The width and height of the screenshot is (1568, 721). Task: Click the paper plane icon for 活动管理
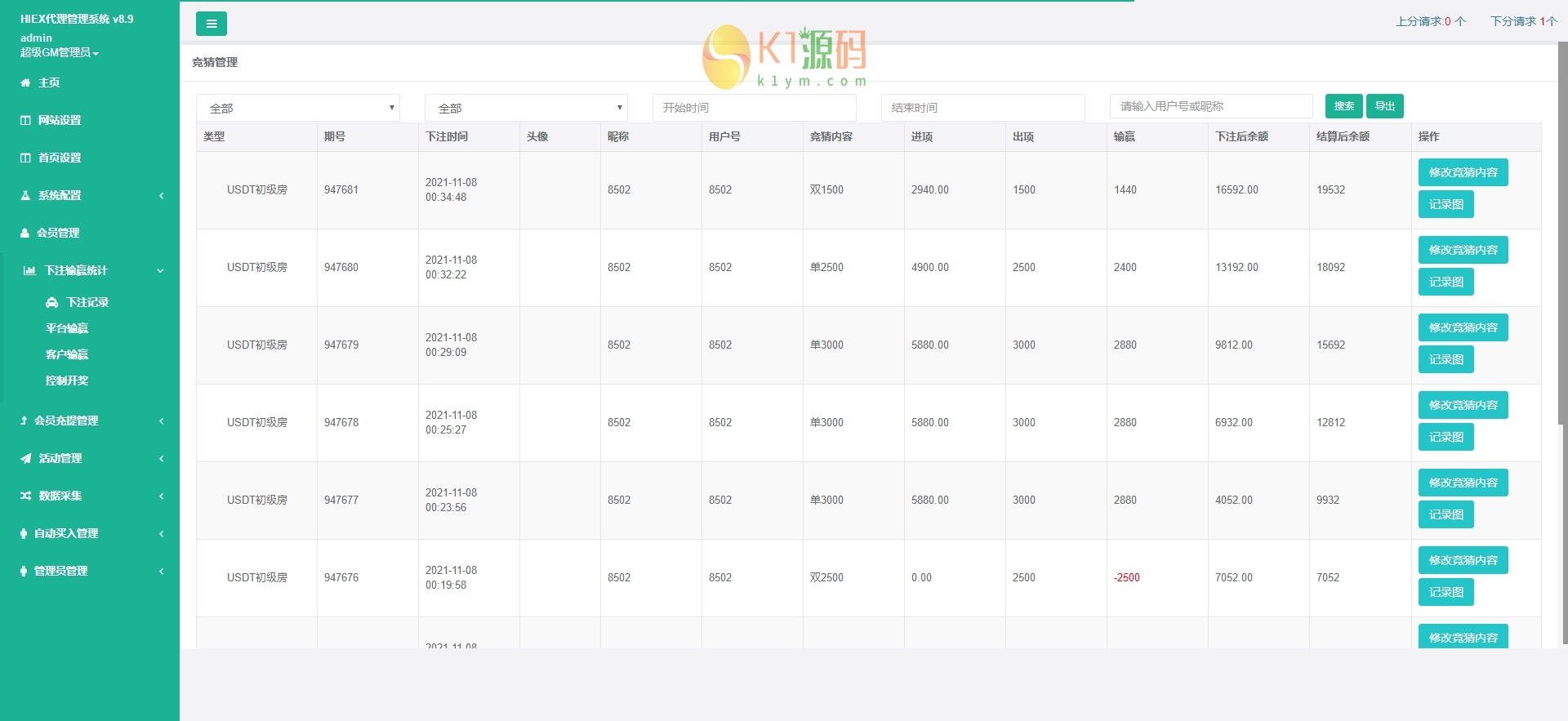(x=26, y=458)
